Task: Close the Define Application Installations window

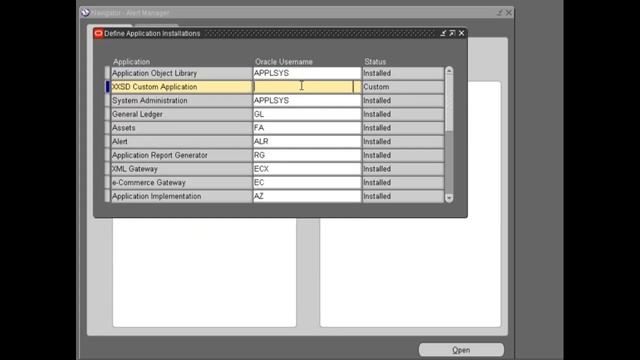Action: click(462, 33)
